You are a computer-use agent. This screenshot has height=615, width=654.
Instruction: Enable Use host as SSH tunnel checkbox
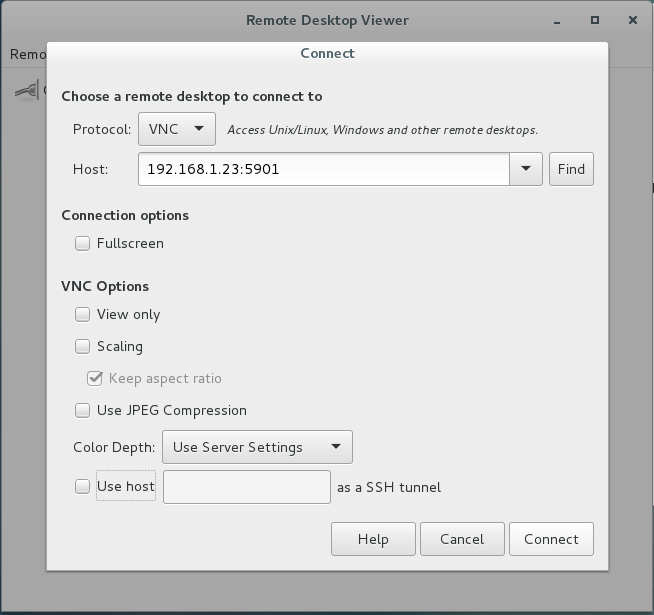[x=82, y=486]
